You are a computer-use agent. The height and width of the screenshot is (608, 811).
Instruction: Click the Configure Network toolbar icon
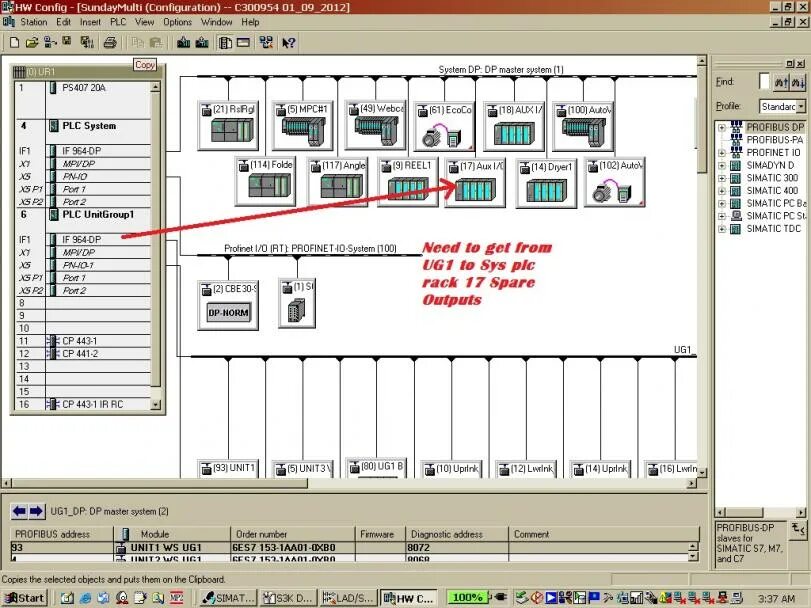[x=266, y=42]
